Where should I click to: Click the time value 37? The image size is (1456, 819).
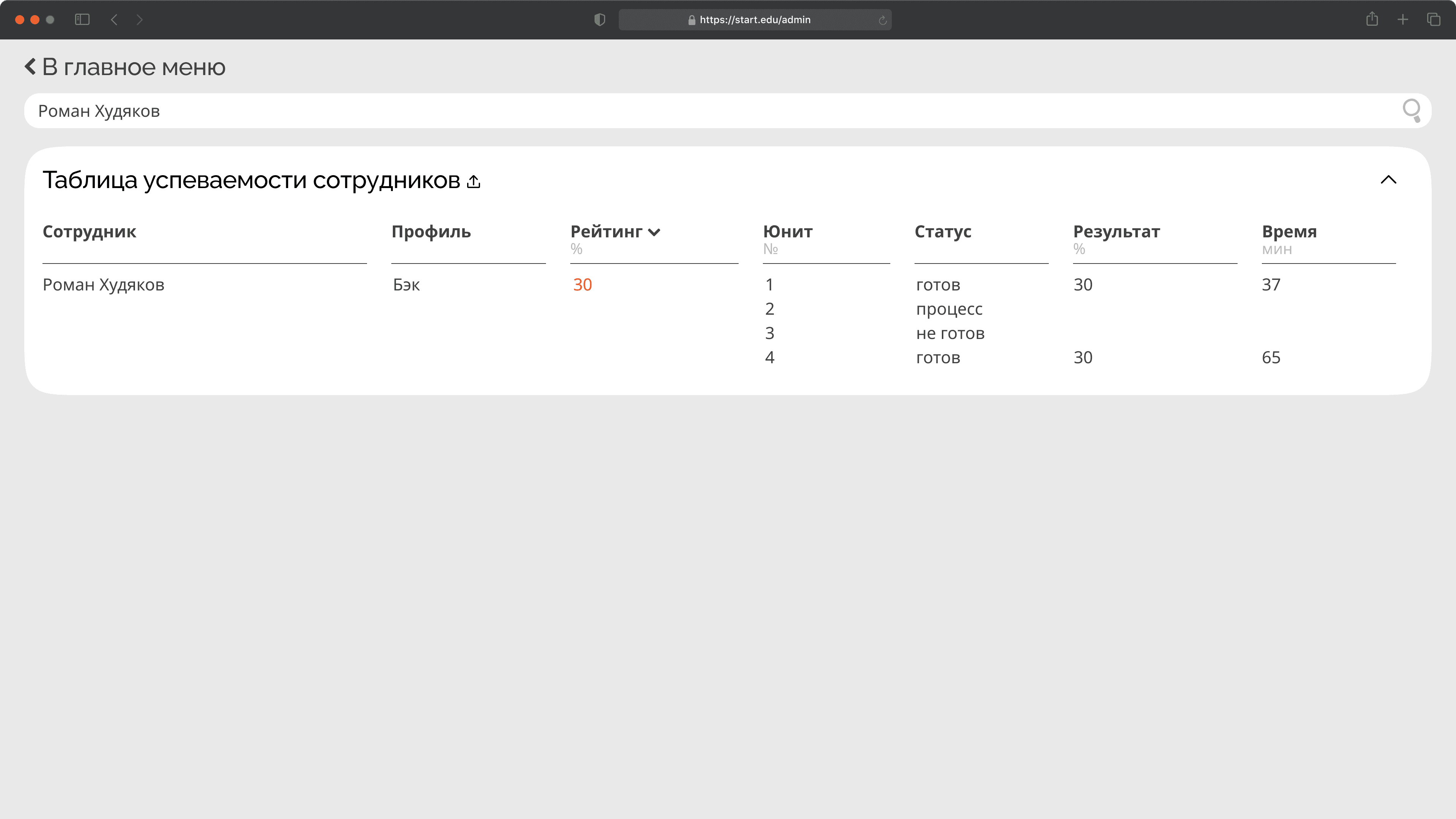pyautogui.click(x=1271, y=284)
